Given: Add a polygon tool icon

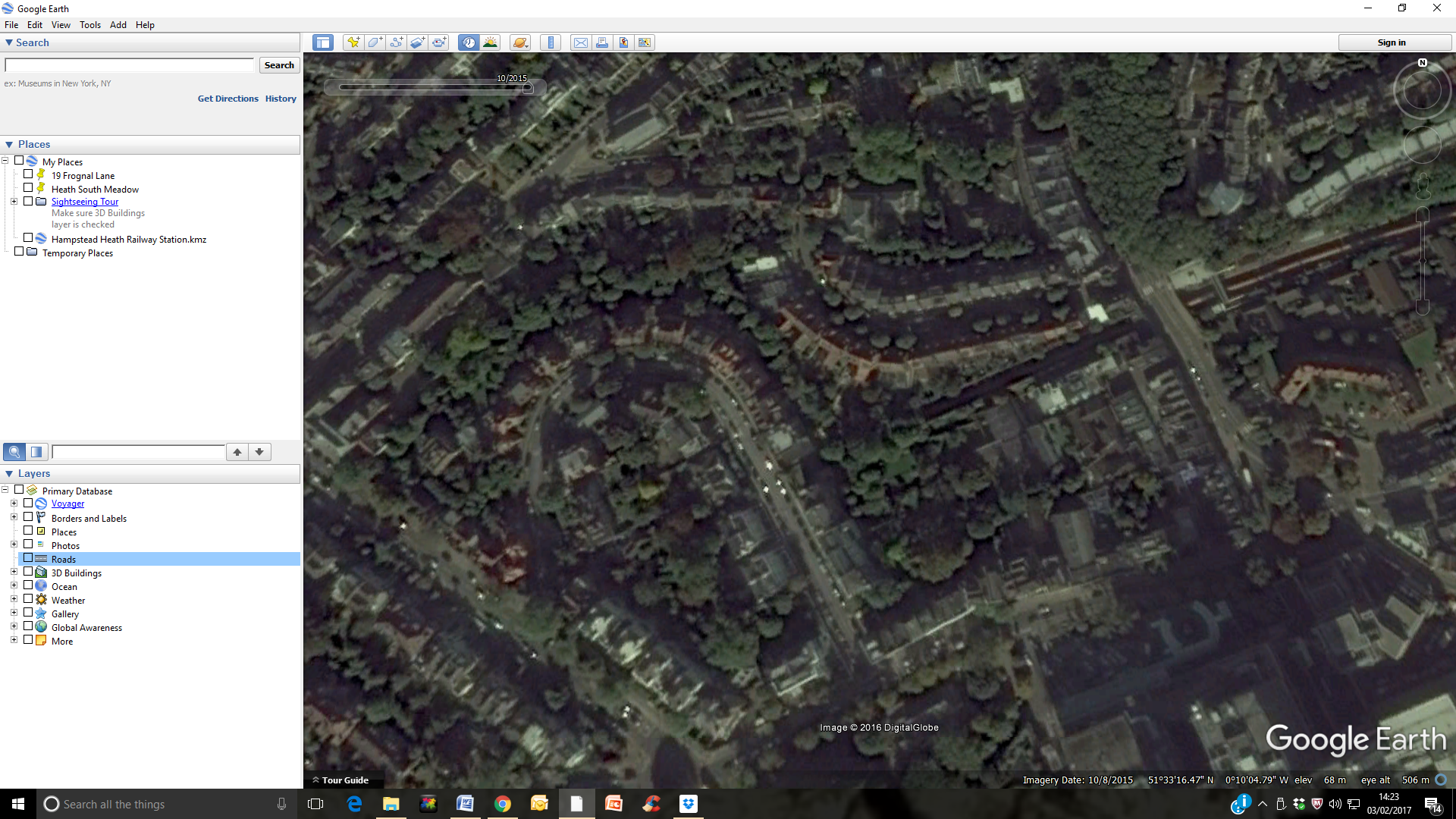Looking at the screenshot, I should (375, 42).
